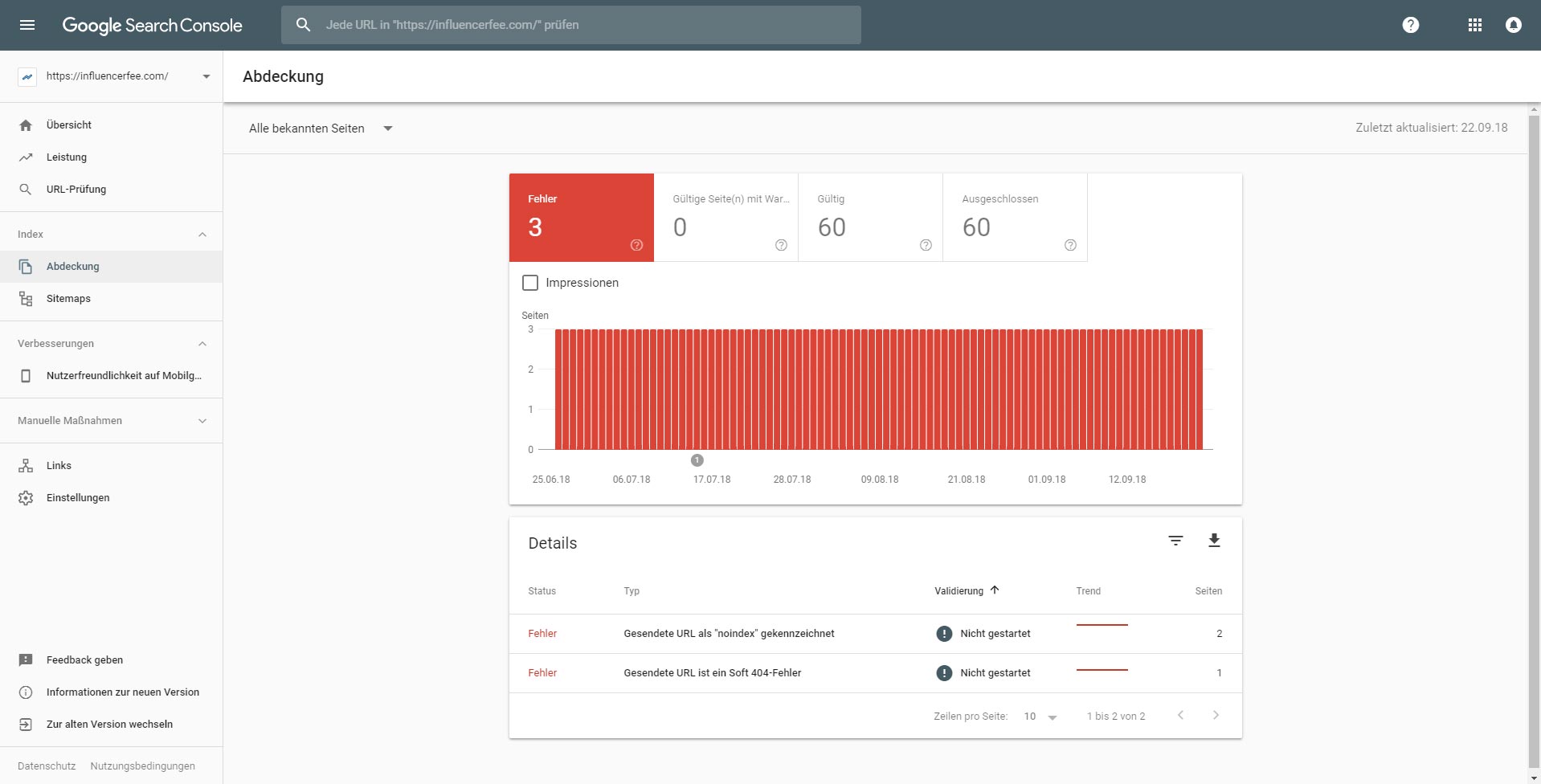Click the Leistung trend arrow icon
Image resolution: width=1541 pixels, height=784 pixels.
tap(26, 157)
